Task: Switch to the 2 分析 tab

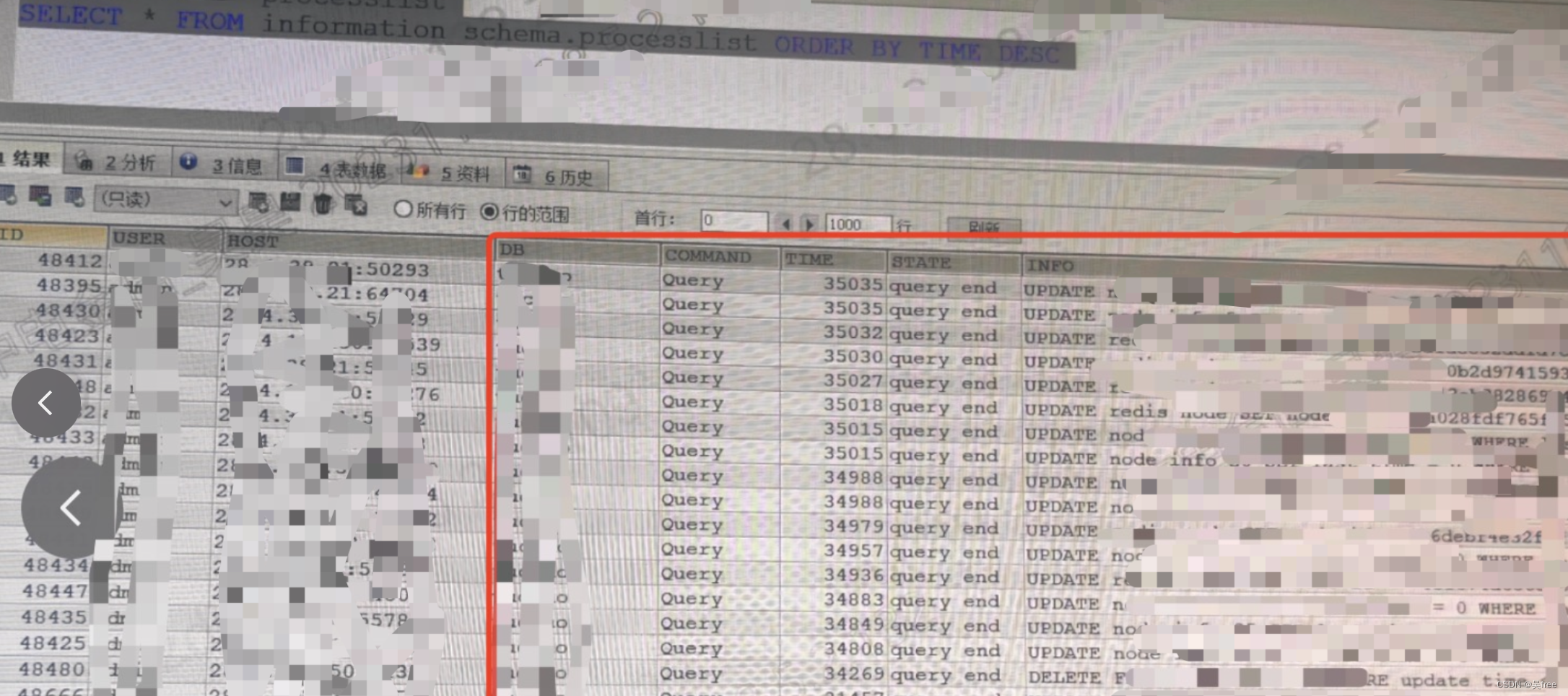Action: (x=117, y=162)
